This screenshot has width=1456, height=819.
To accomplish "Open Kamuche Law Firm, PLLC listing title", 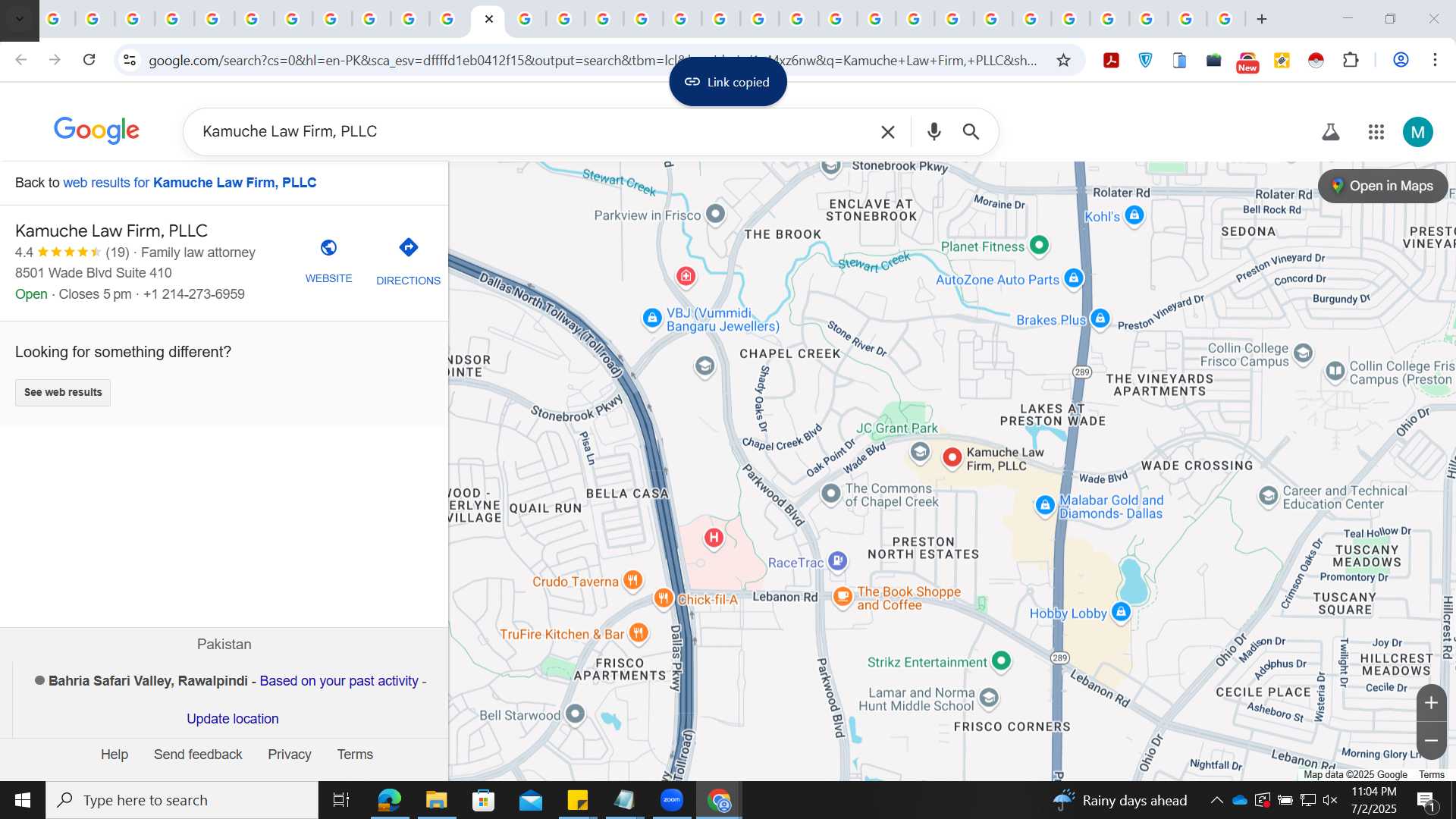I will click(x=111, y=231).
